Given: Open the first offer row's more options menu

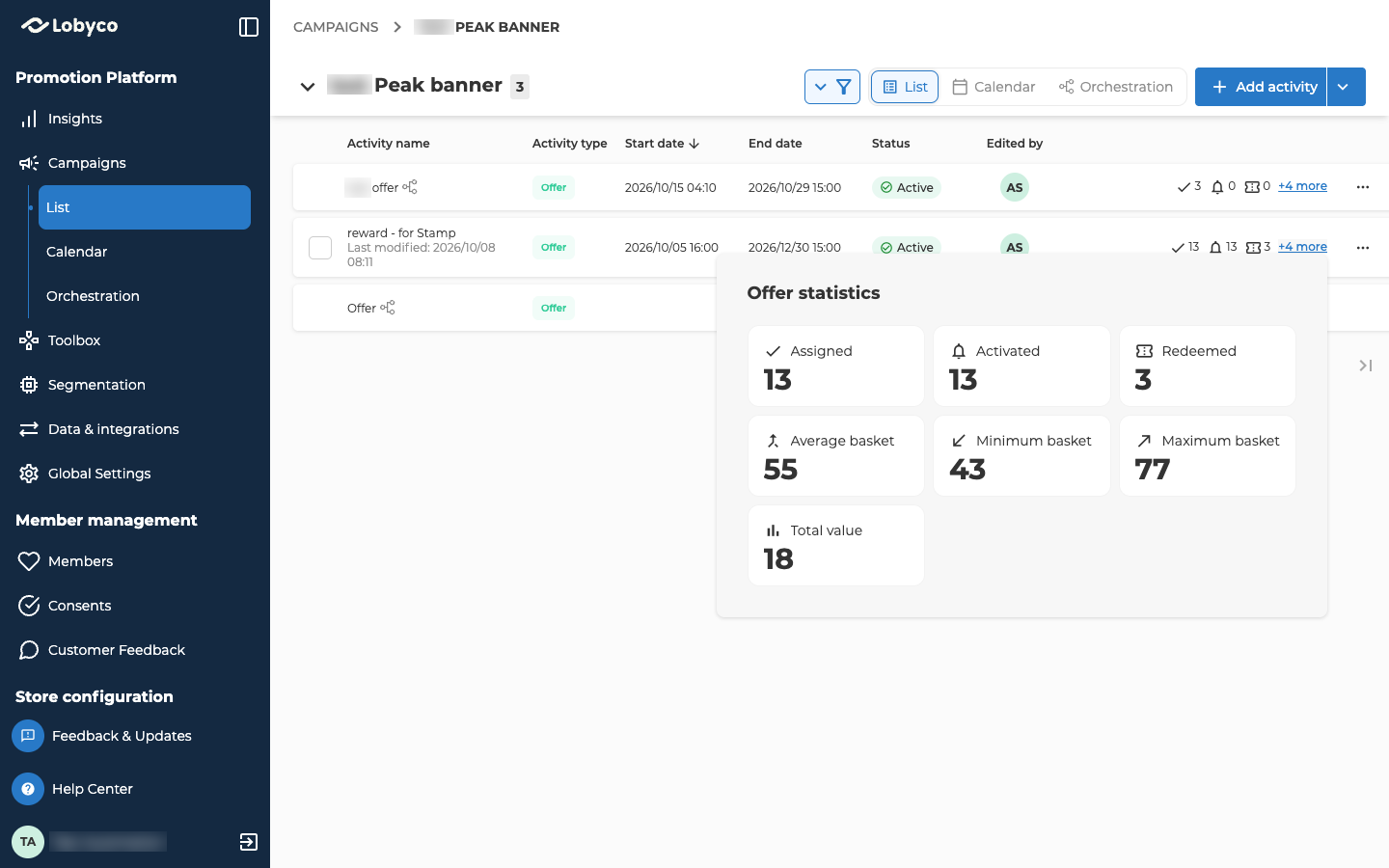Looking at the screenshot, I should tap(1363, 187).
